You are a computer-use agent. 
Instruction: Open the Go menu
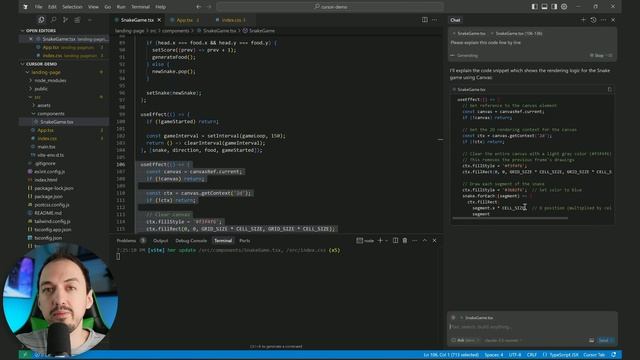pyautogui.click(x=108, y=7)
